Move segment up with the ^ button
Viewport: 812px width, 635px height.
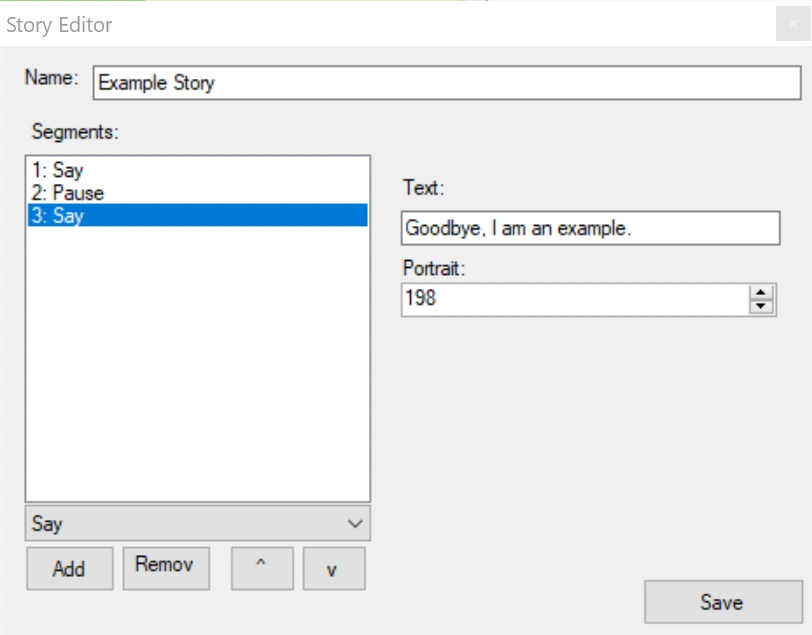coord(262,568)
